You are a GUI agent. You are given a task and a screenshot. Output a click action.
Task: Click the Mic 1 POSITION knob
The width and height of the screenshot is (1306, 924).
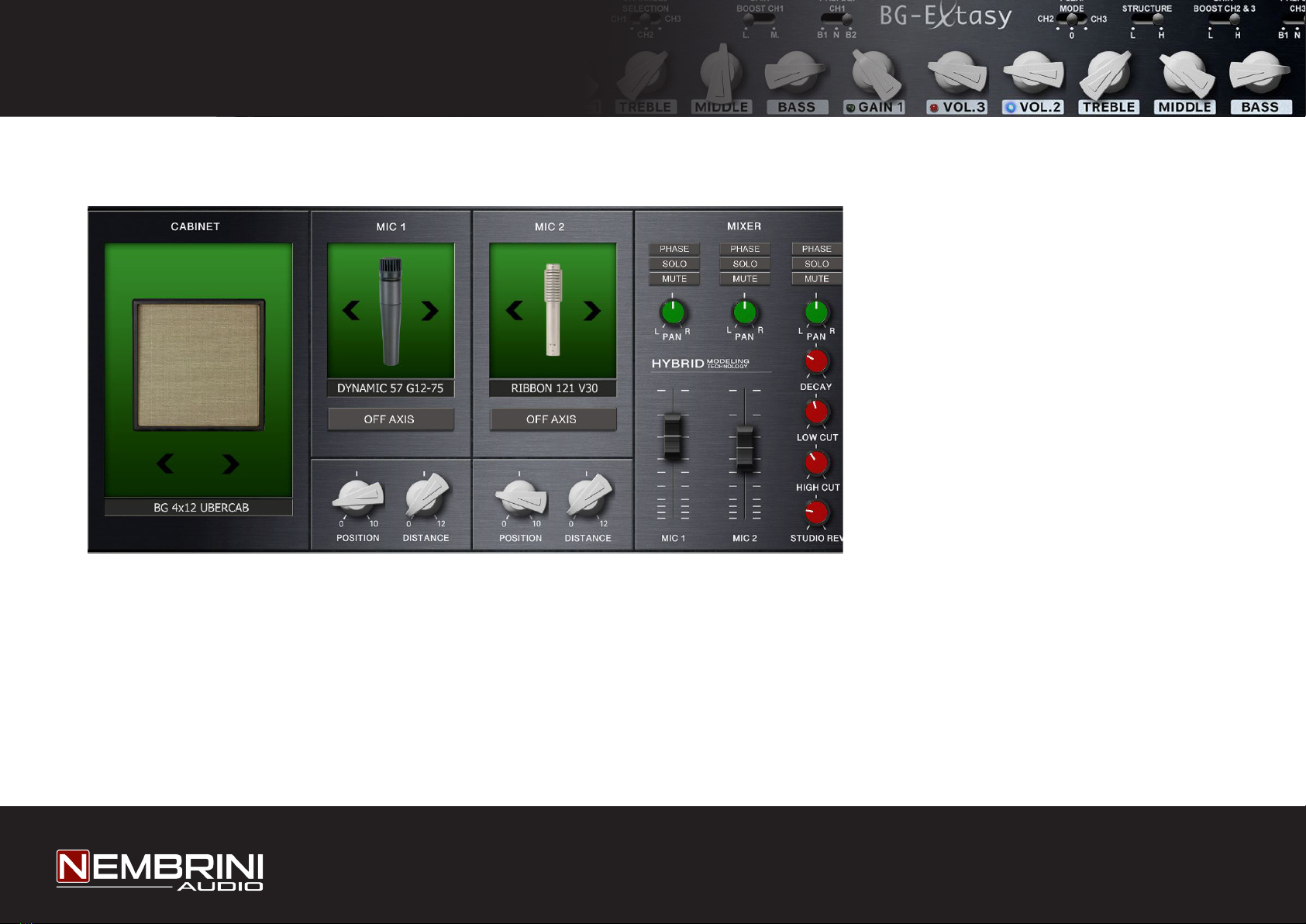tap(358, 499)
